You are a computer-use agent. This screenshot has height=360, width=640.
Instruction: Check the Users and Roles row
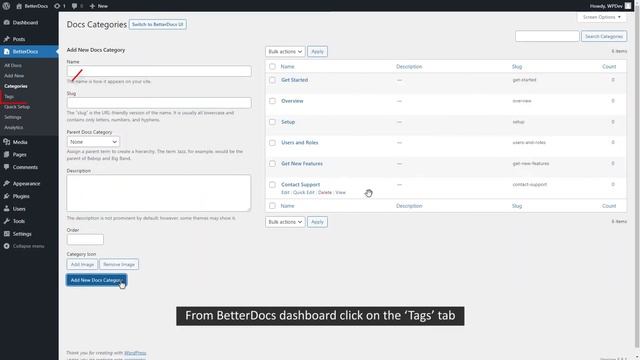coord(272,143)
